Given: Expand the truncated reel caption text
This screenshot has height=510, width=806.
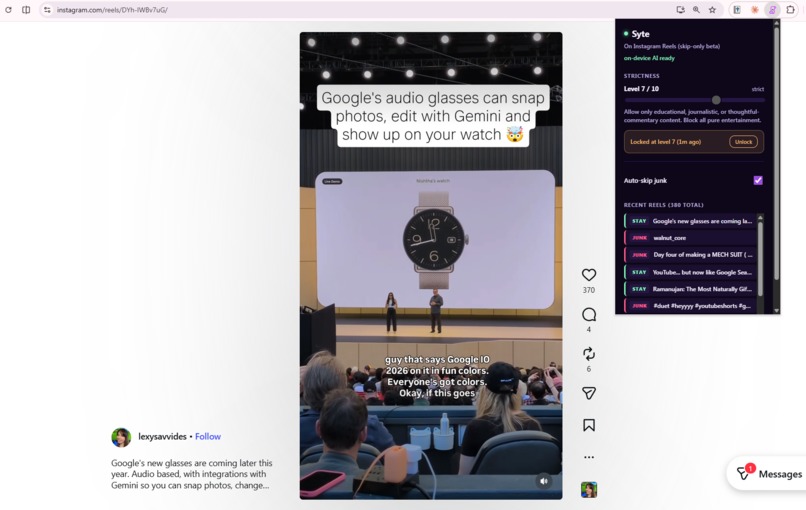Looking at the screenshot, I should 192,474.
